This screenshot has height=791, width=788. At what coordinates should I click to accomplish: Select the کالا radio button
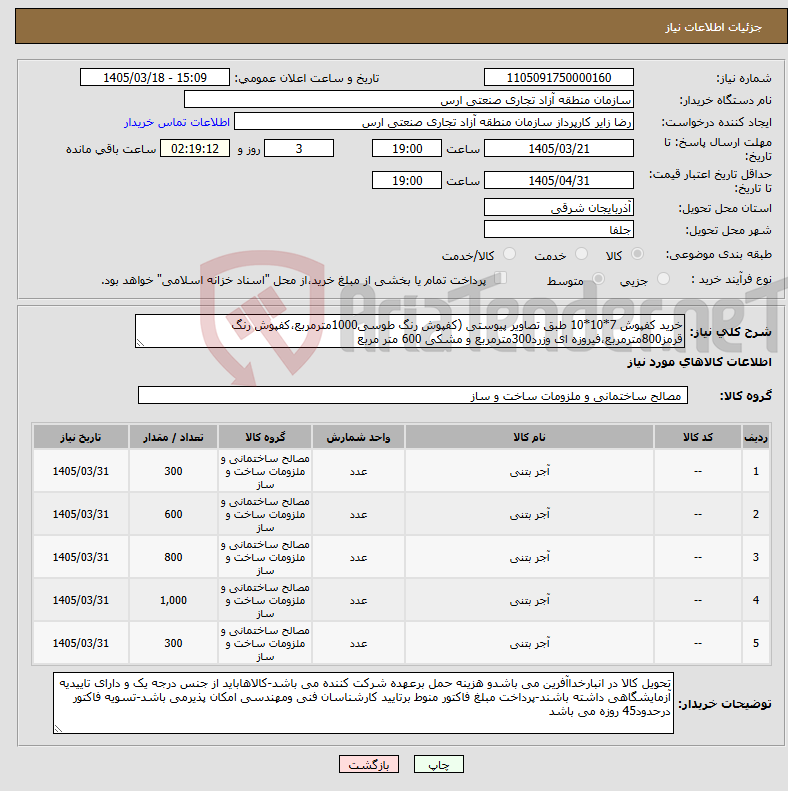[638, 254]
